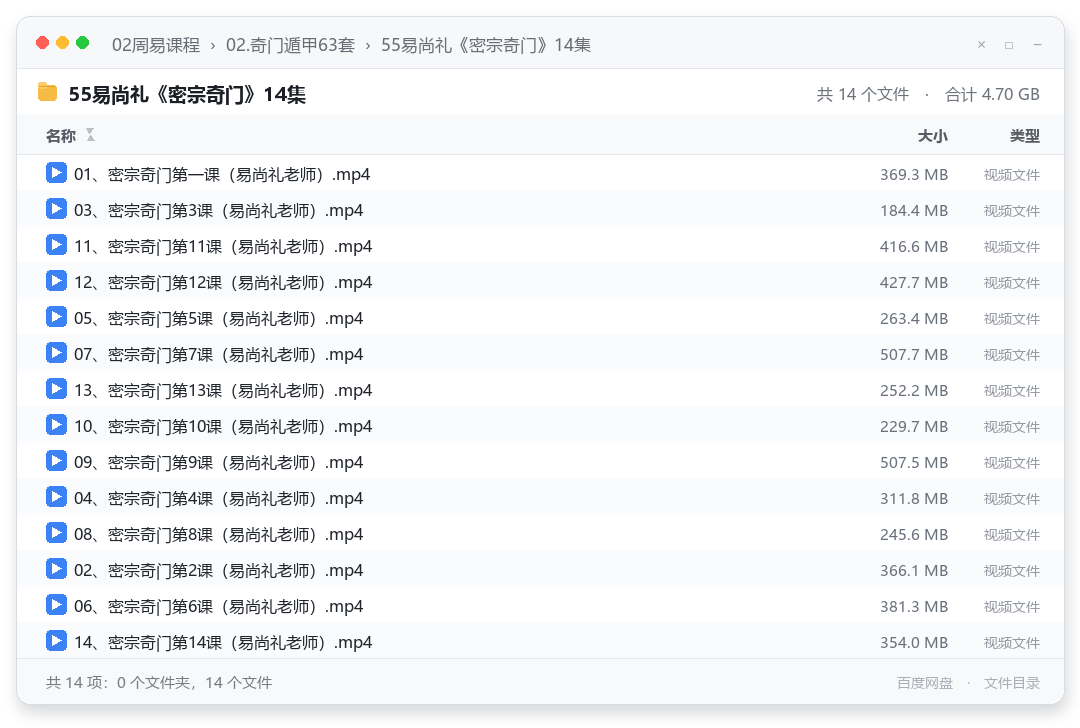Click the 合计 4.70 GB summary text

[992, 94]
